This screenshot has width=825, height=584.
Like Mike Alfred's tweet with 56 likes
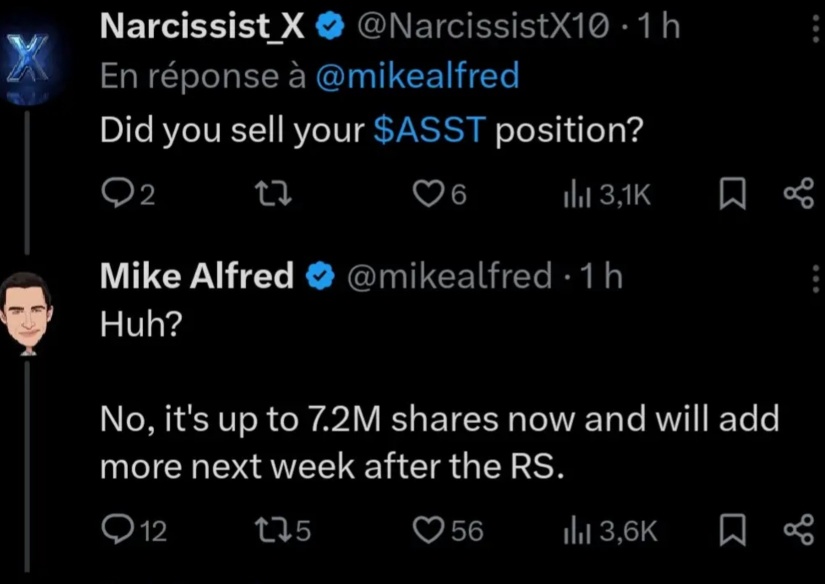pos(448,530)
